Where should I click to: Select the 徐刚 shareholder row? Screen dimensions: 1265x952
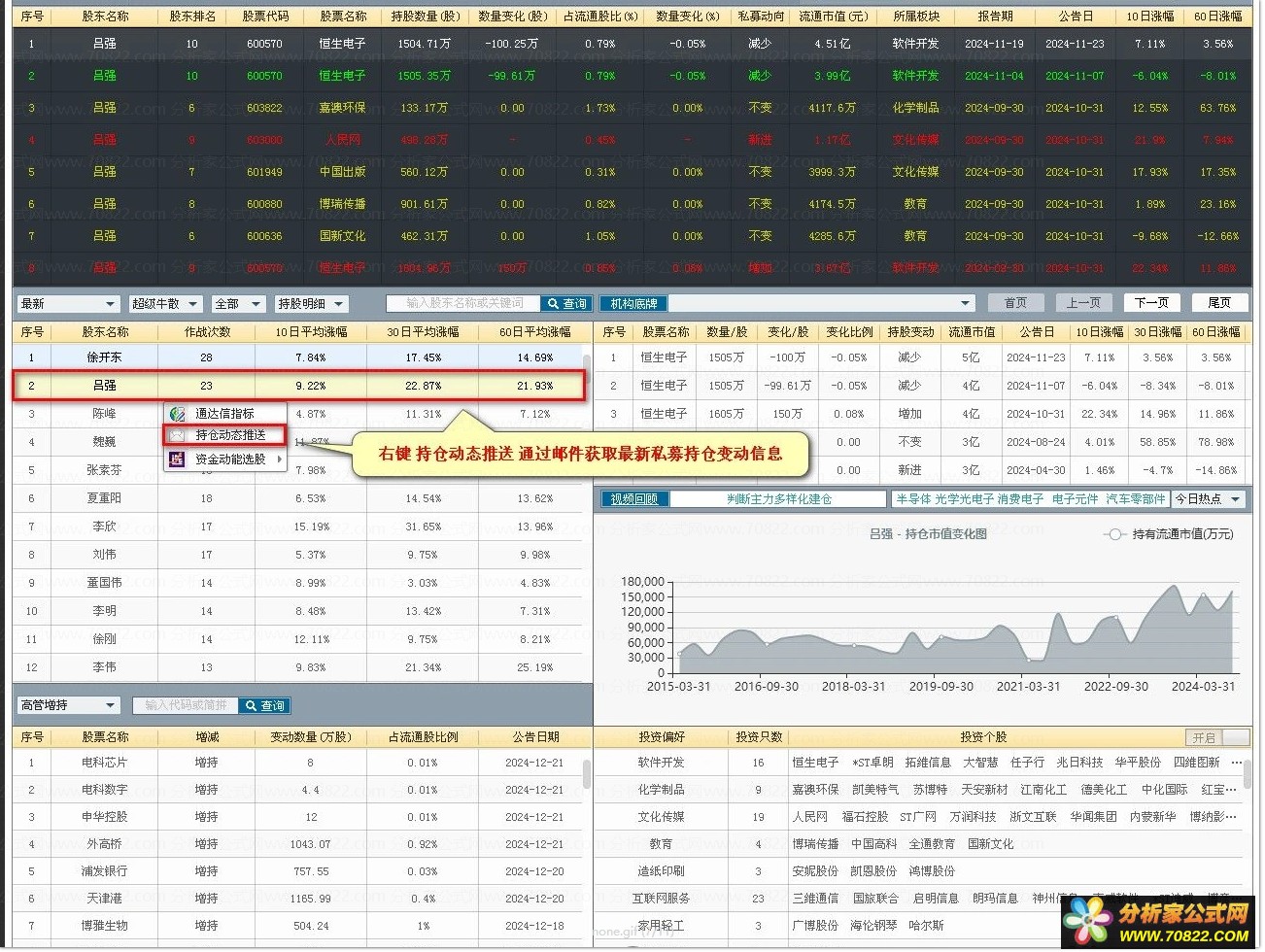[297, 639]
